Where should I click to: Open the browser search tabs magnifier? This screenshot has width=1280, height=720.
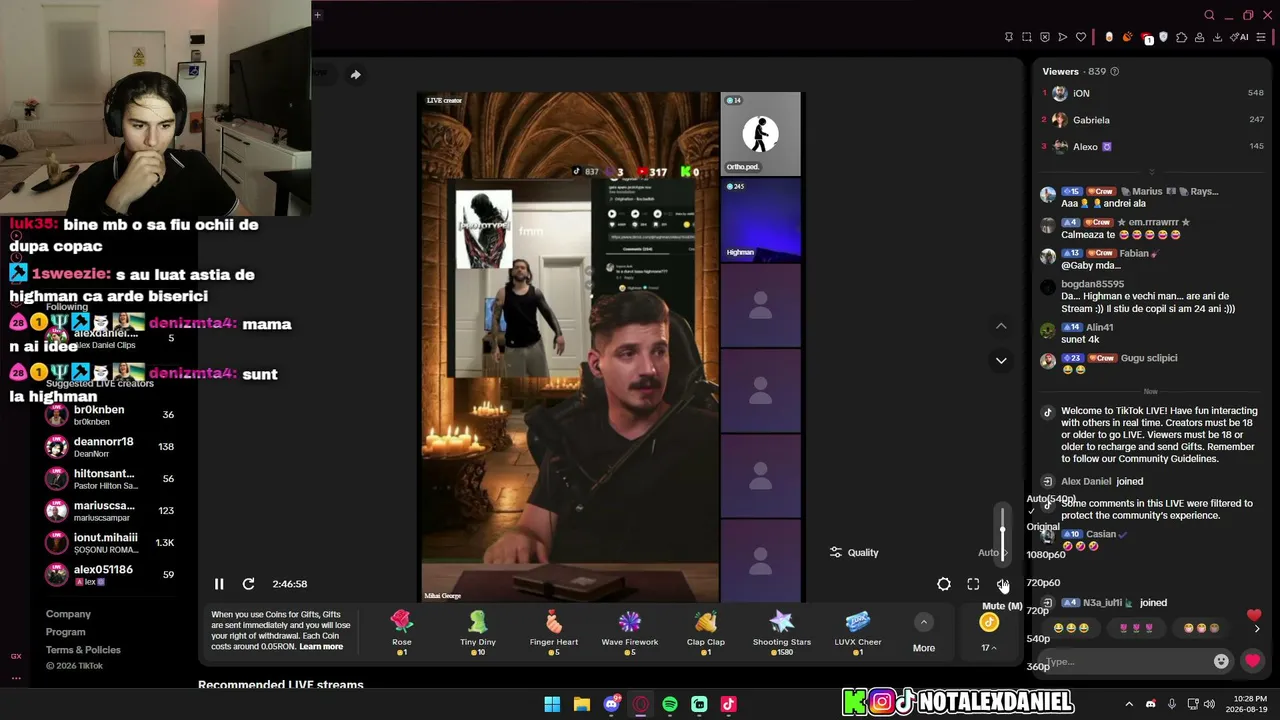(x=1209, y=15)
